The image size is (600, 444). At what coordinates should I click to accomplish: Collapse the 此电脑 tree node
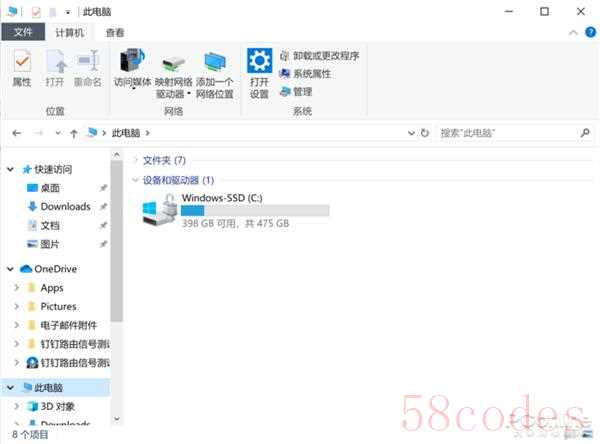[x=10, y=388]
